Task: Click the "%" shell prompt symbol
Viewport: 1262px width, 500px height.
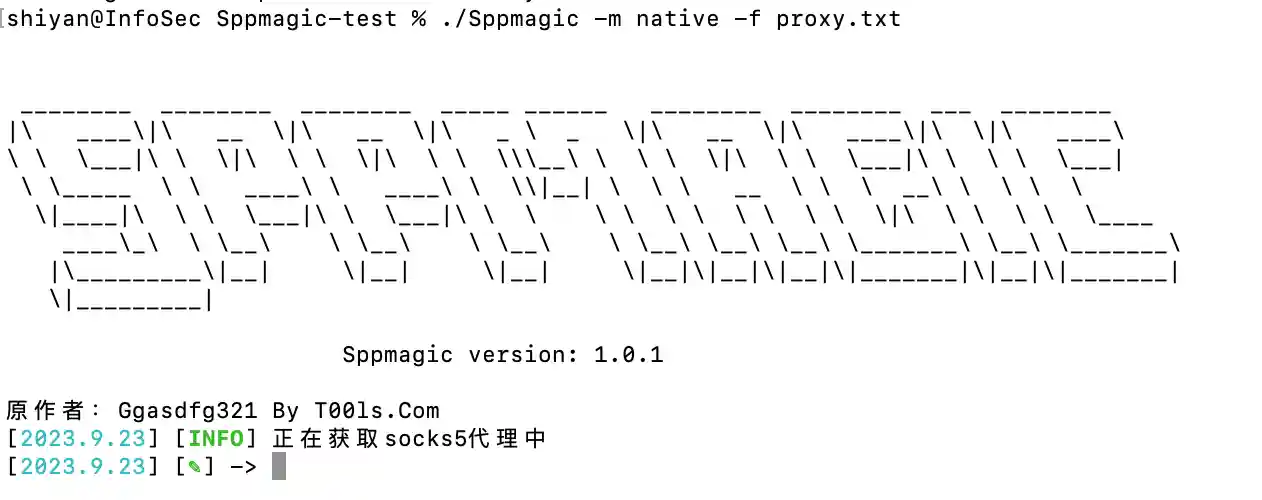Action: pos(418,19)
